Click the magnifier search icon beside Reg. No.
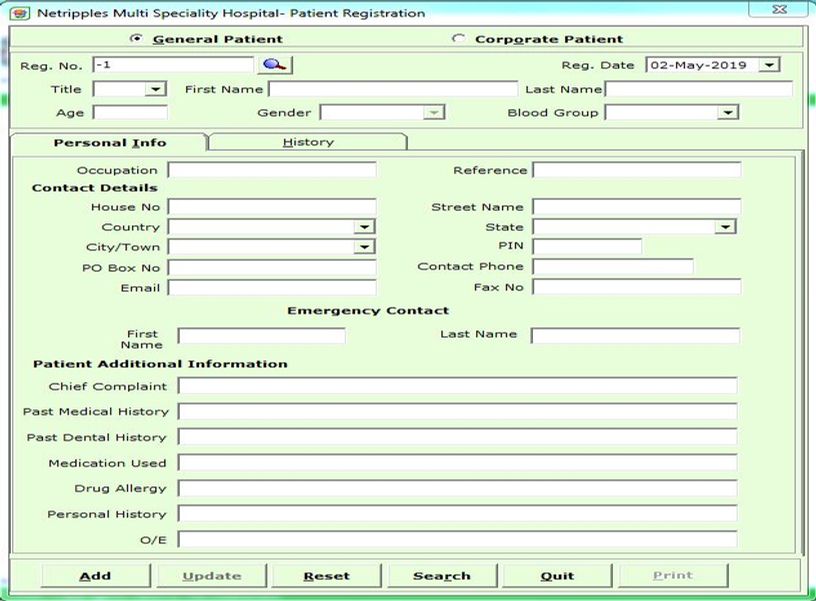 (275, 65)
